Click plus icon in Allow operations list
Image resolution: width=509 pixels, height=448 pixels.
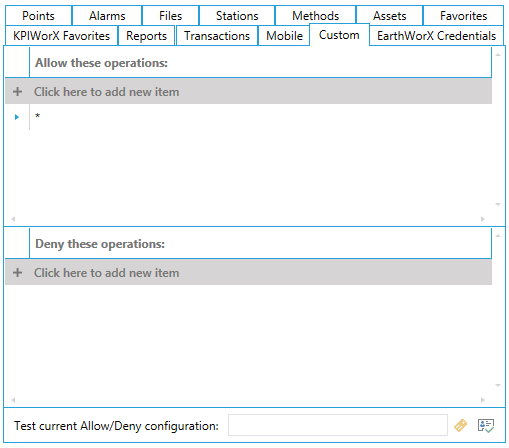[18, 92]
